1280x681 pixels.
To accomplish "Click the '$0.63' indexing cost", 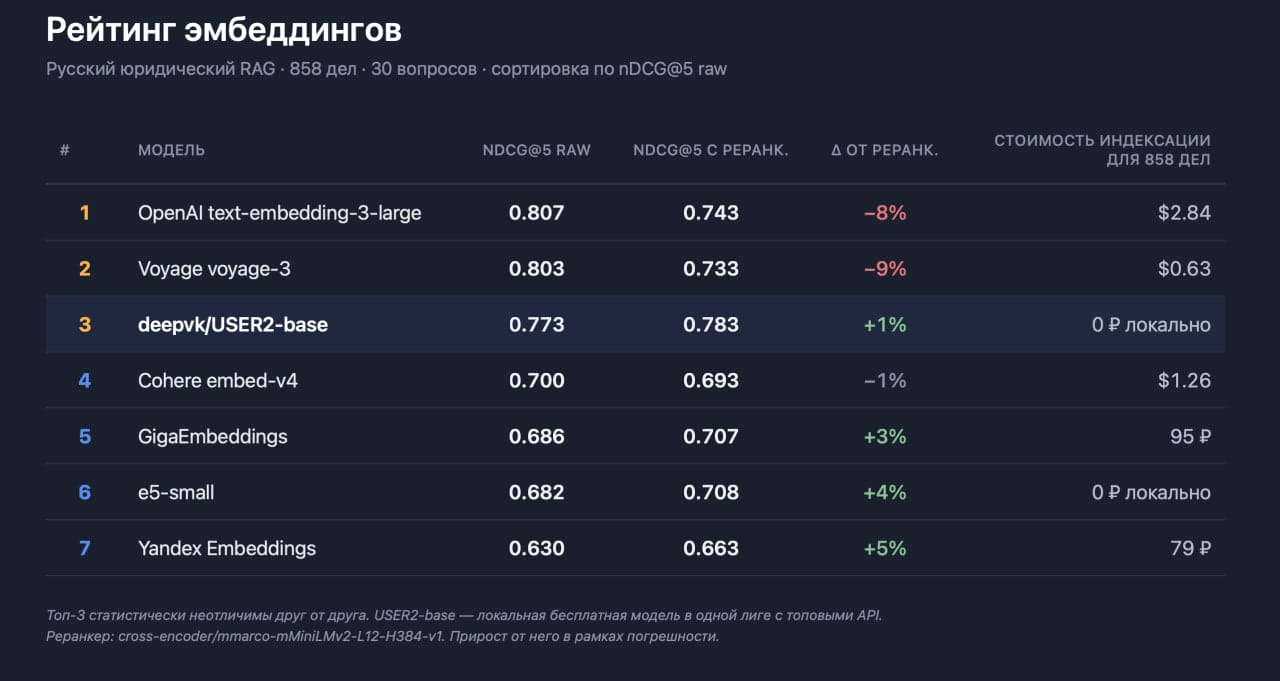I will (1184, 269).
